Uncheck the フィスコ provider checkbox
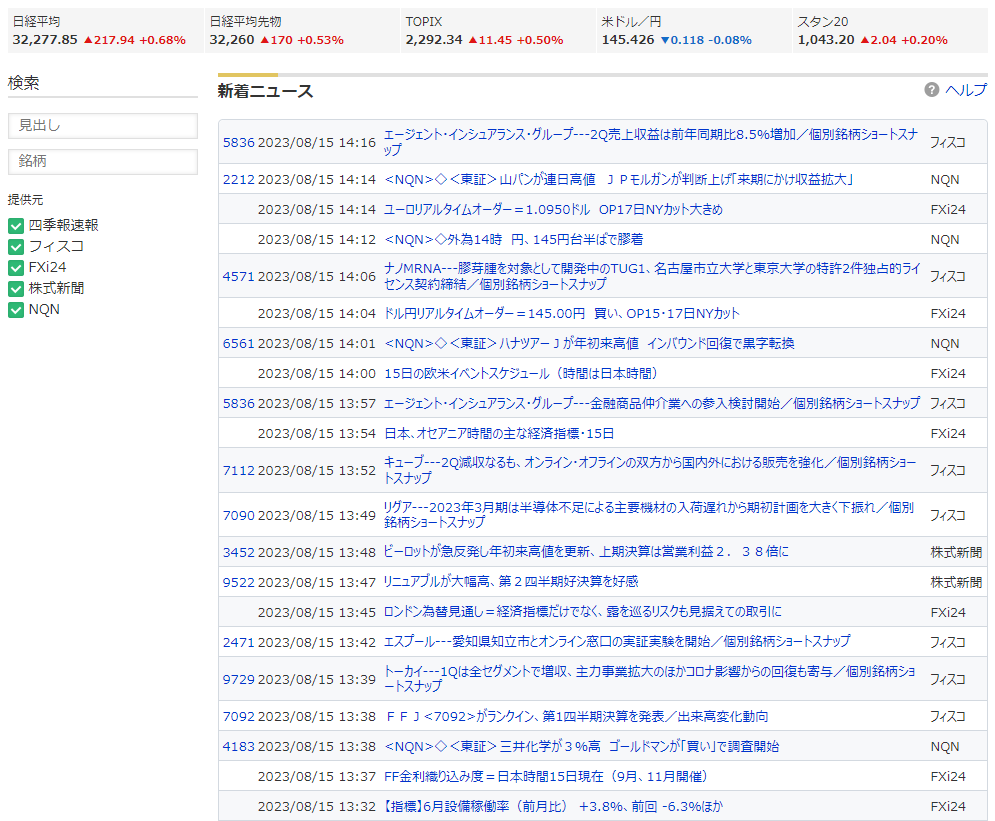The image size is (995, 821). click(16, 247)
